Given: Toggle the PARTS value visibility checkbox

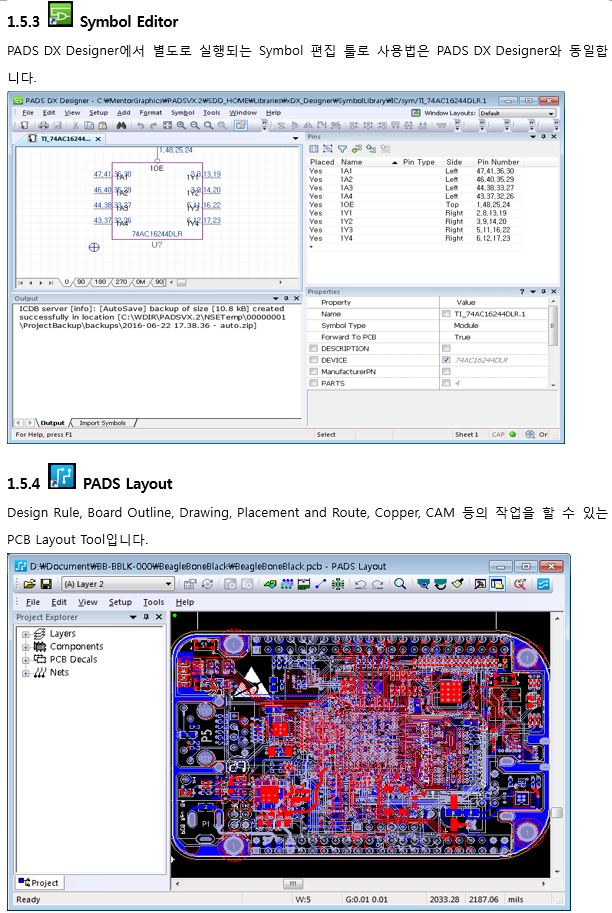Looking at the screenshot, I should click(446, 383).
